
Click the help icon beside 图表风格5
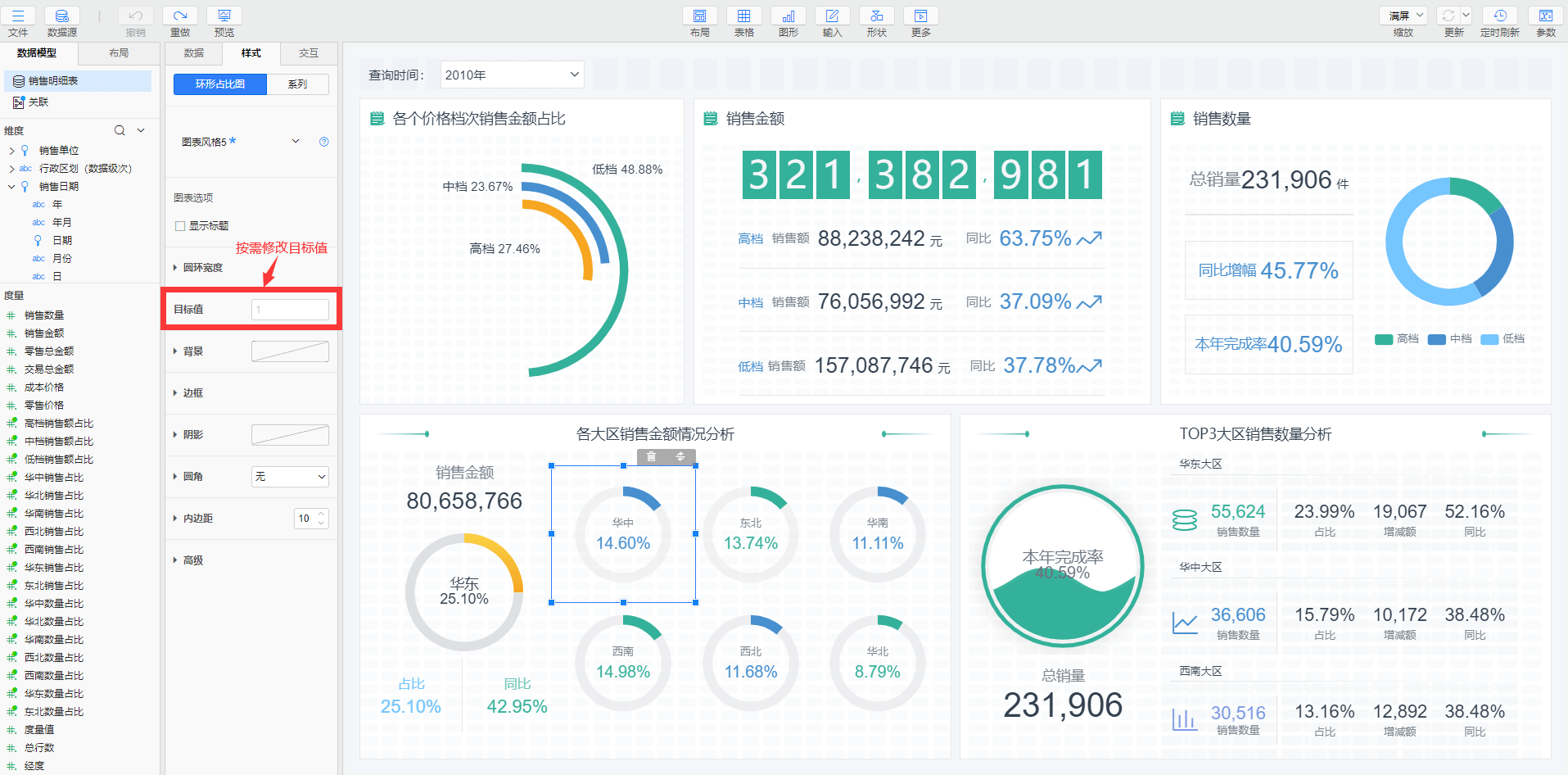(x=324, y=142)
